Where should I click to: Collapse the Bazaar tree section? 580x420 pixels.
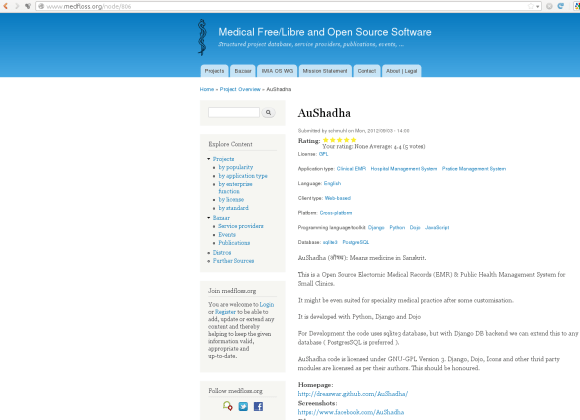point(209,218)
